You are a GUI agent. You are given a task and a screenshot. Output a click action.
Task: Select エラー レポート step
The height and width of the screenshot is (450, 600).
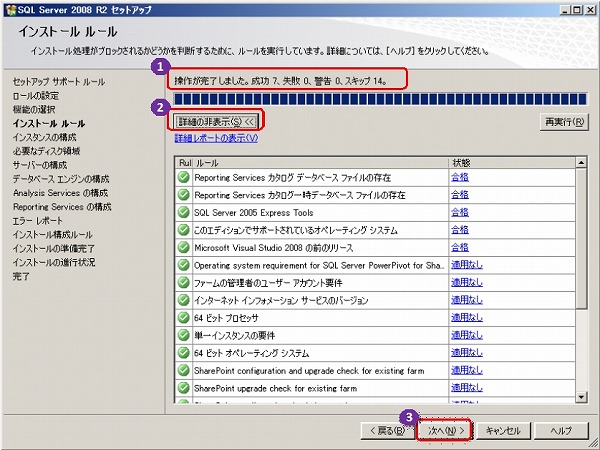[x=38, y=221]
